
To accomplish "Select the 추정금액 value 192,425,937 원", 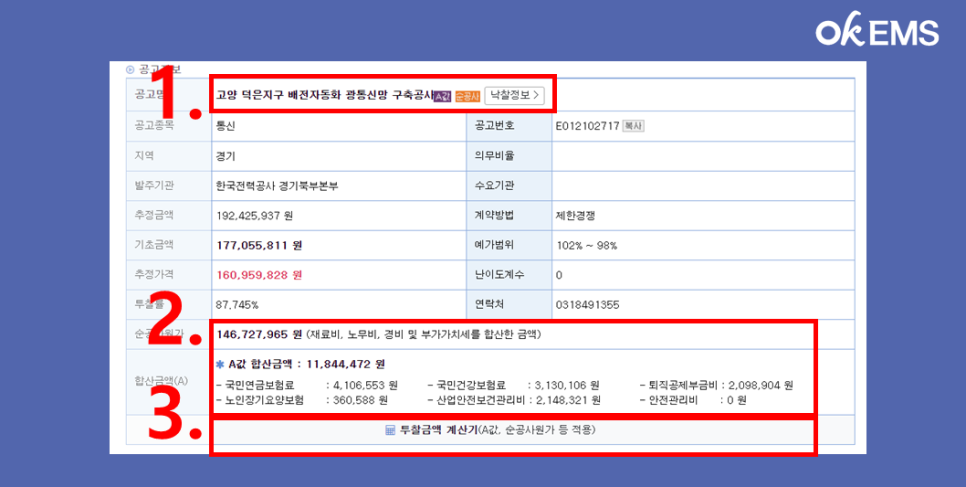I will [x=254, y=216].
